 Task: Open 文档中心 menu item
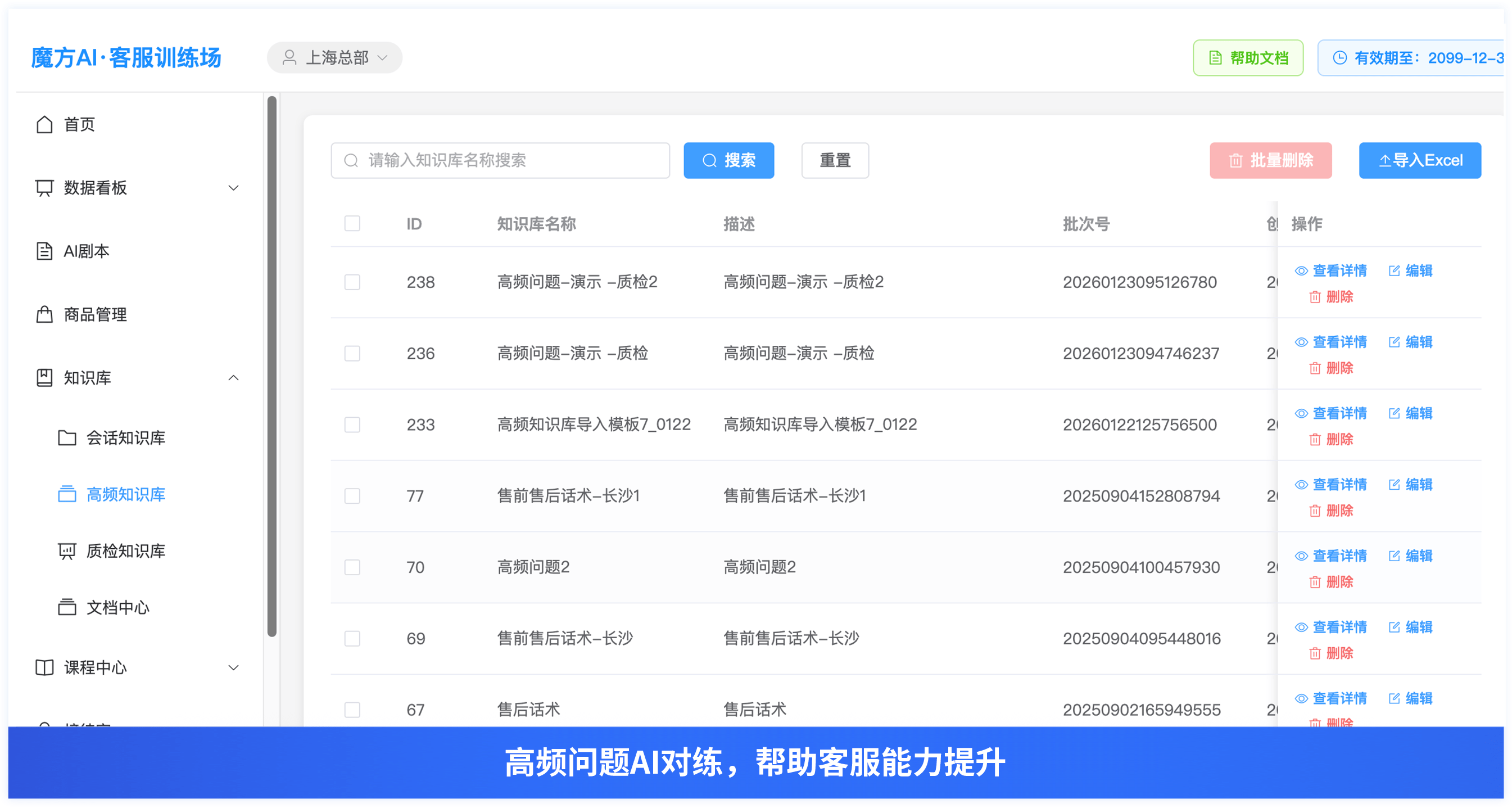pos(118,607)
